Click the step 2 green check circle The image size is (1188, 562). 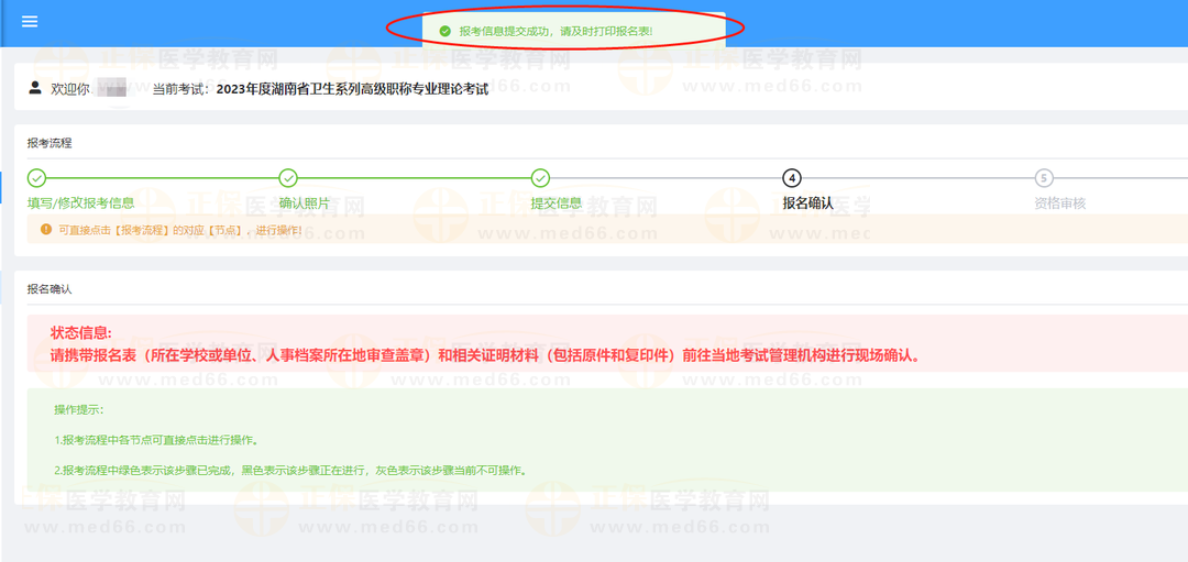(x=288, y=178)
